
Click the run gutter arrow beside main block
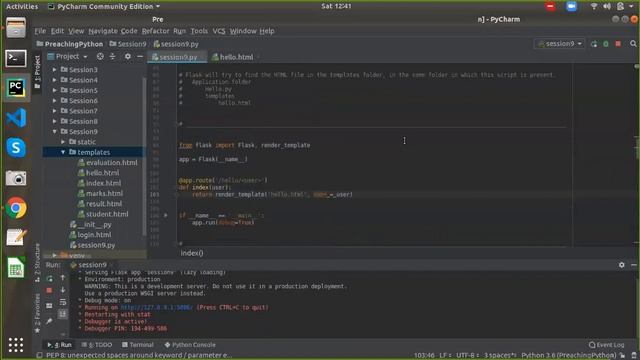[166, 215]
